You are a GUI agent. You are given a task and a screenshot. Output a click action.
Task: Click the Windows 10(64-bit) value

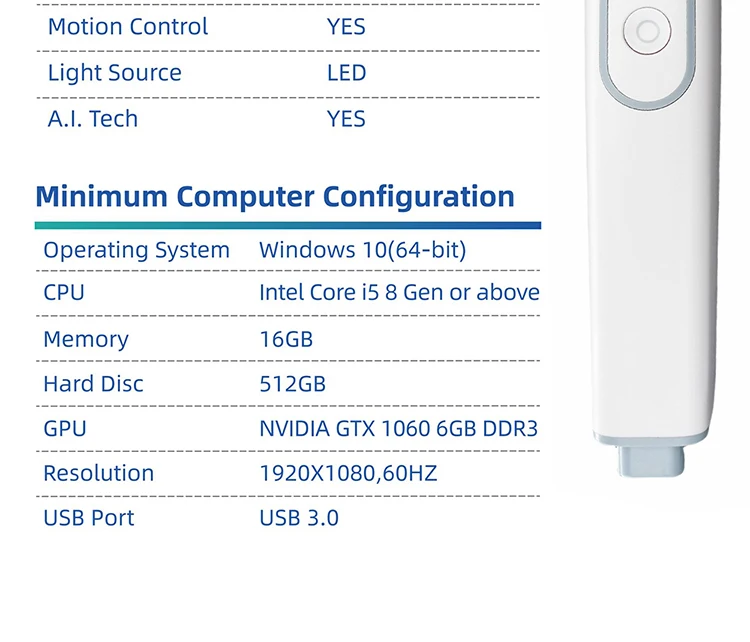(x=363, y=250)
